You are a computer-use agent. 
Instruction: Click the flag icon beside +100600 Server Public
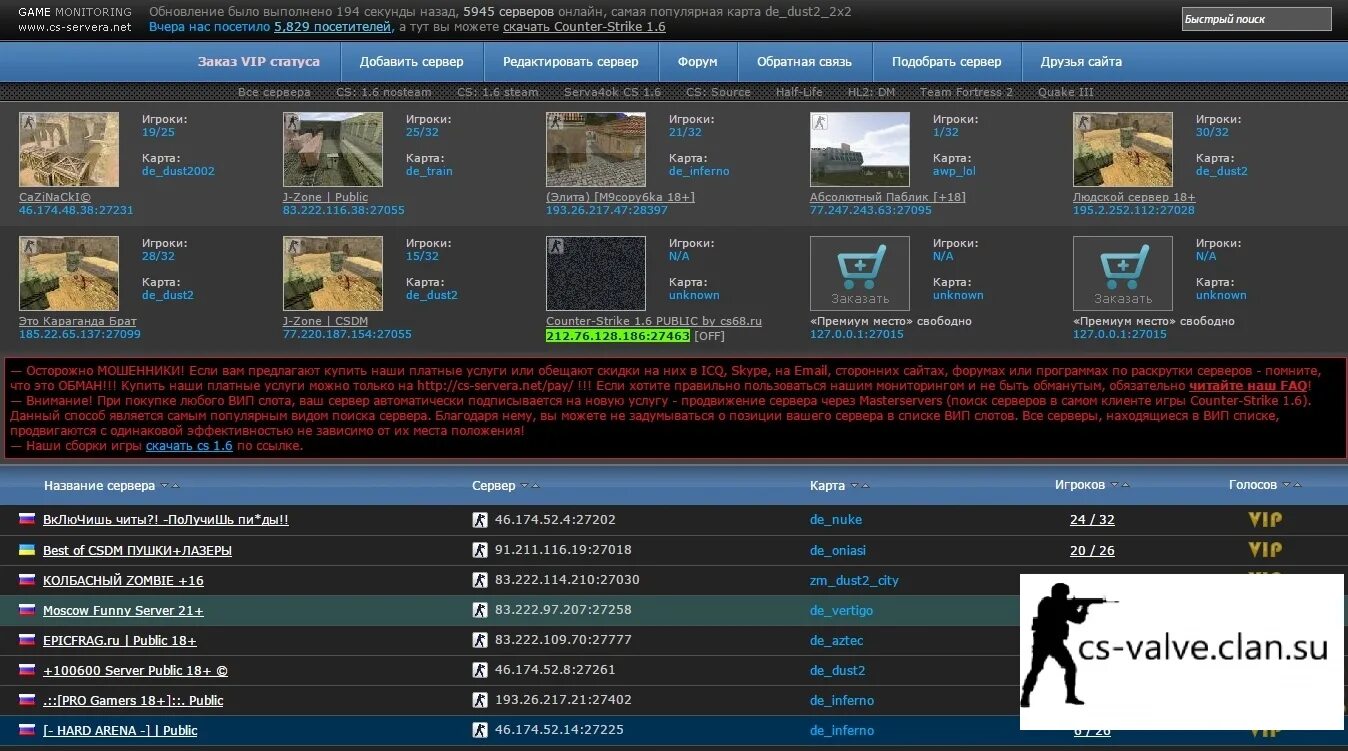27,670
